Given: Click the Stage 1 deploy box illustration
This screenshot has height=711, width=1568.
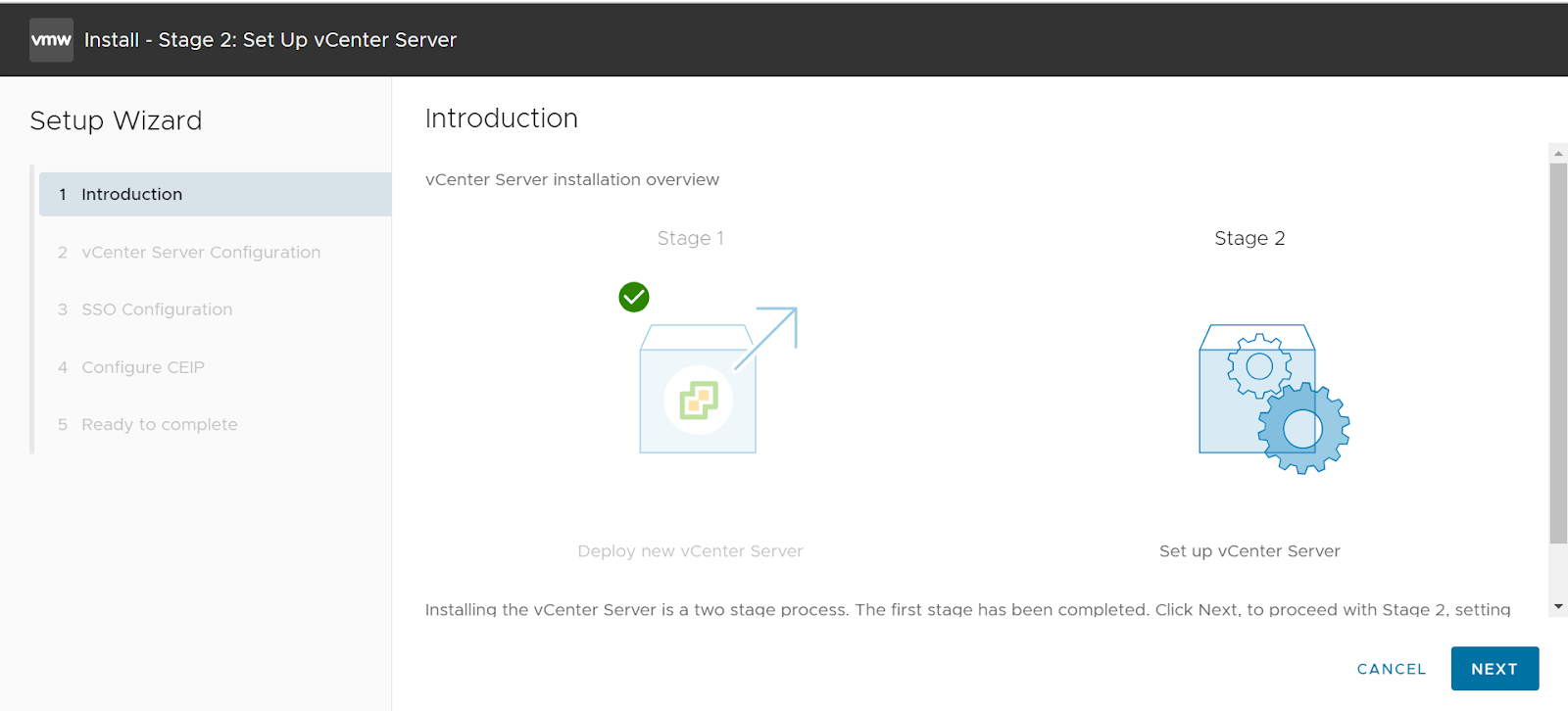Looking at the screenshot, I should click(x=718, y=380).
